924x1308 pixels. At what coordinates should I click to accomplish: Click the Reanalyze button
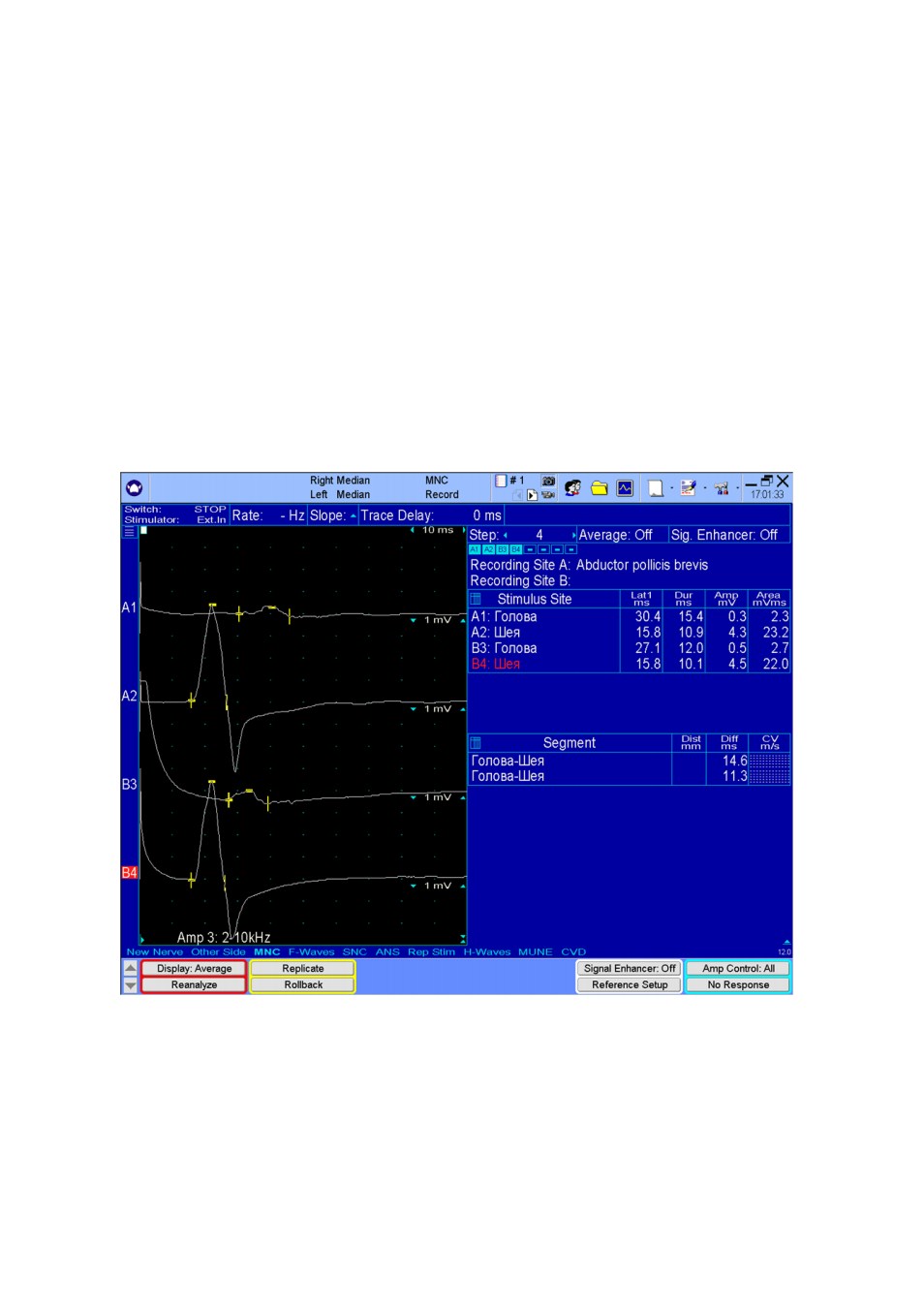point(194,984)
